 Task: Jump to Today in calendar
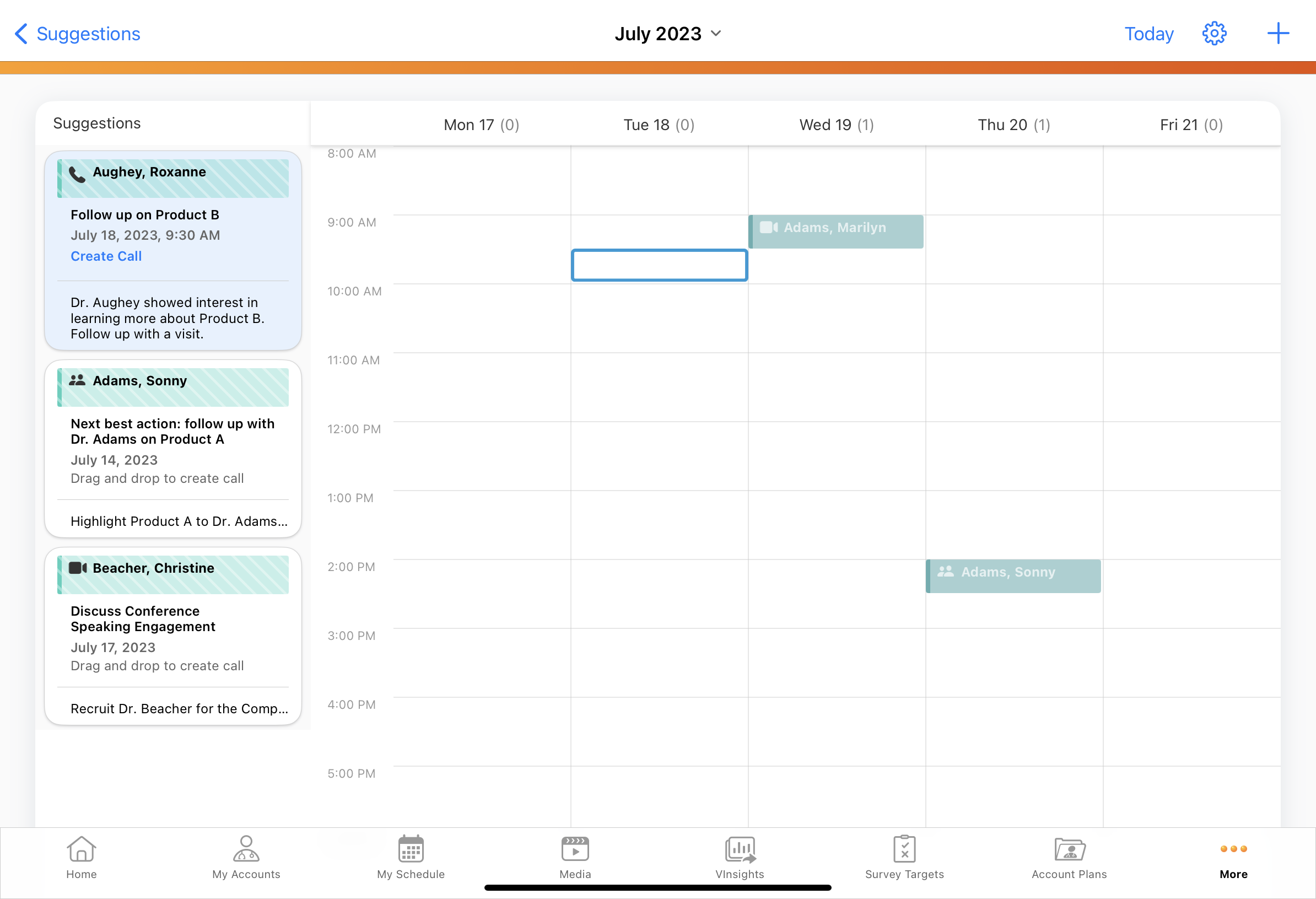(x=1148, y=34)
